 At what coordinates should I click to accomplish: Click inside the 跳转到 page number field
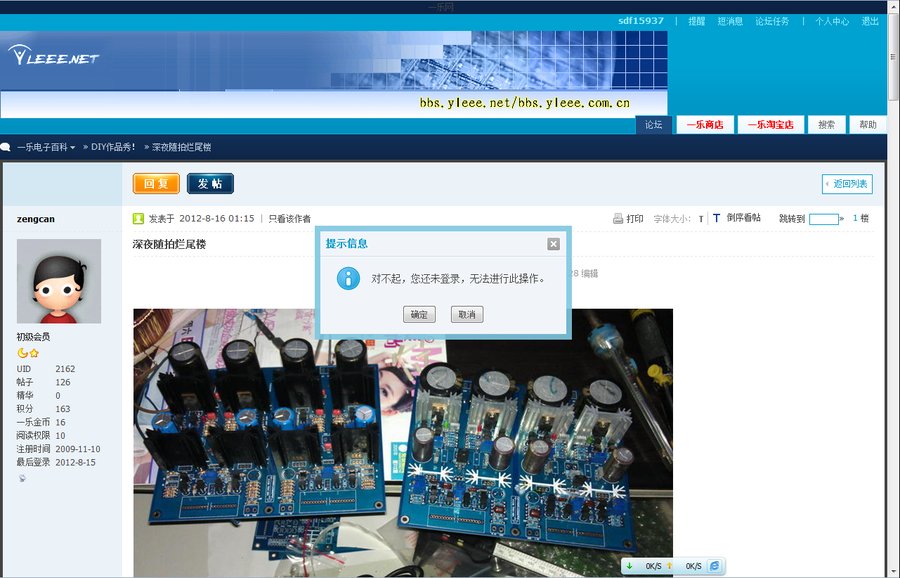point(822,218)
